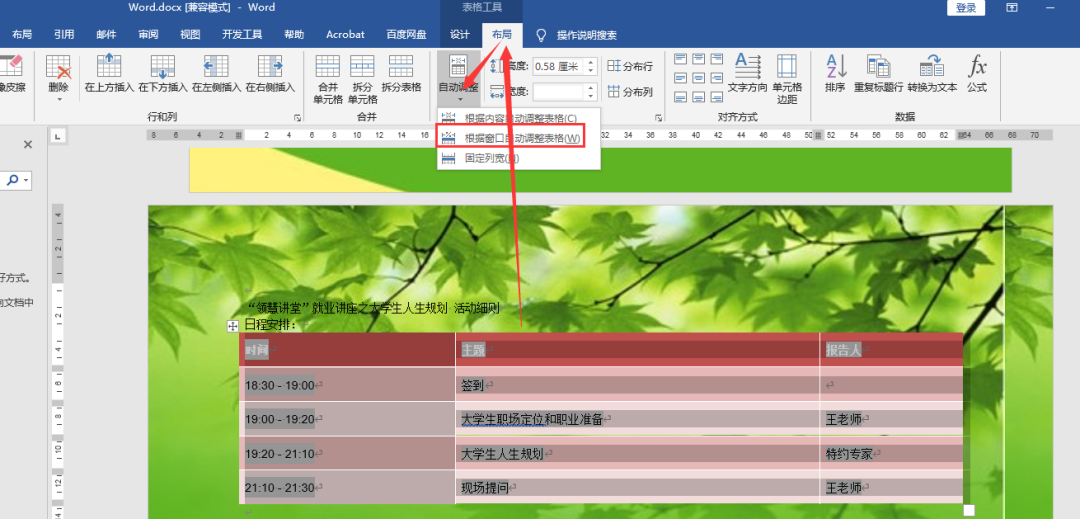1080x519 pixels.
Task: Open the table Design (设计) tab
Action: pyautogui.click(x=460, y=34)
